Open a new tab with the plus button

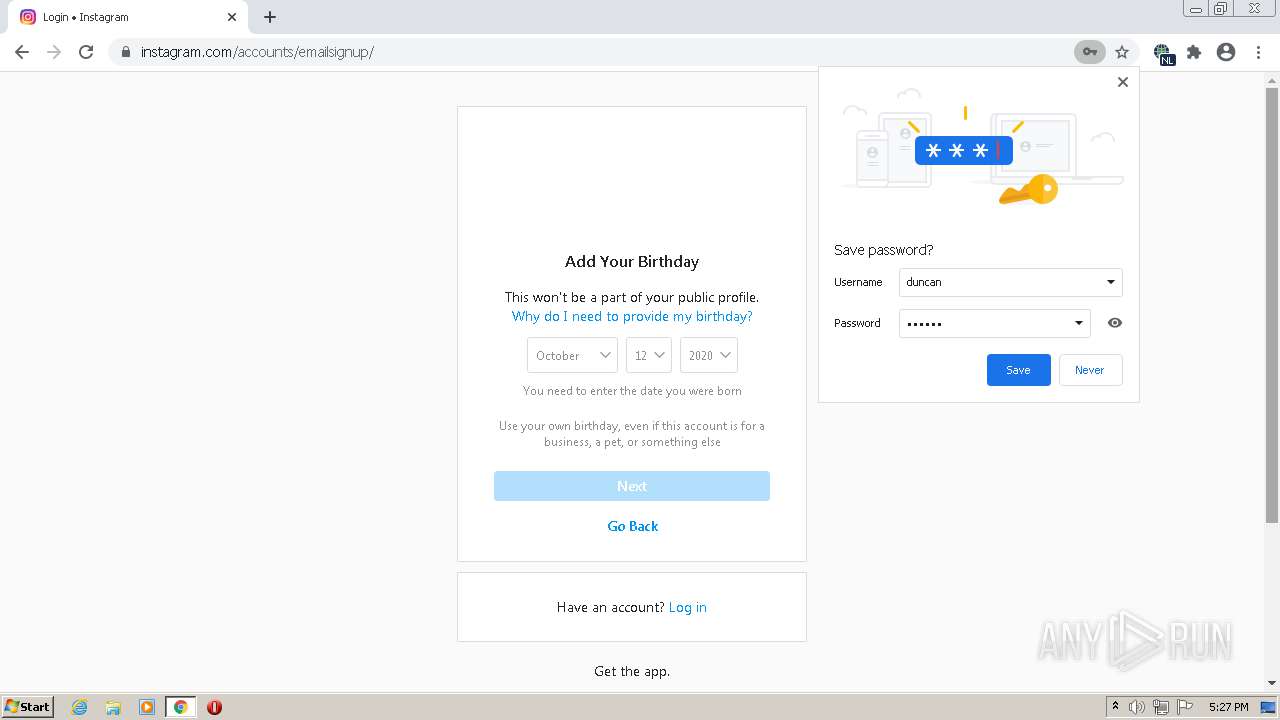point(270,17)
